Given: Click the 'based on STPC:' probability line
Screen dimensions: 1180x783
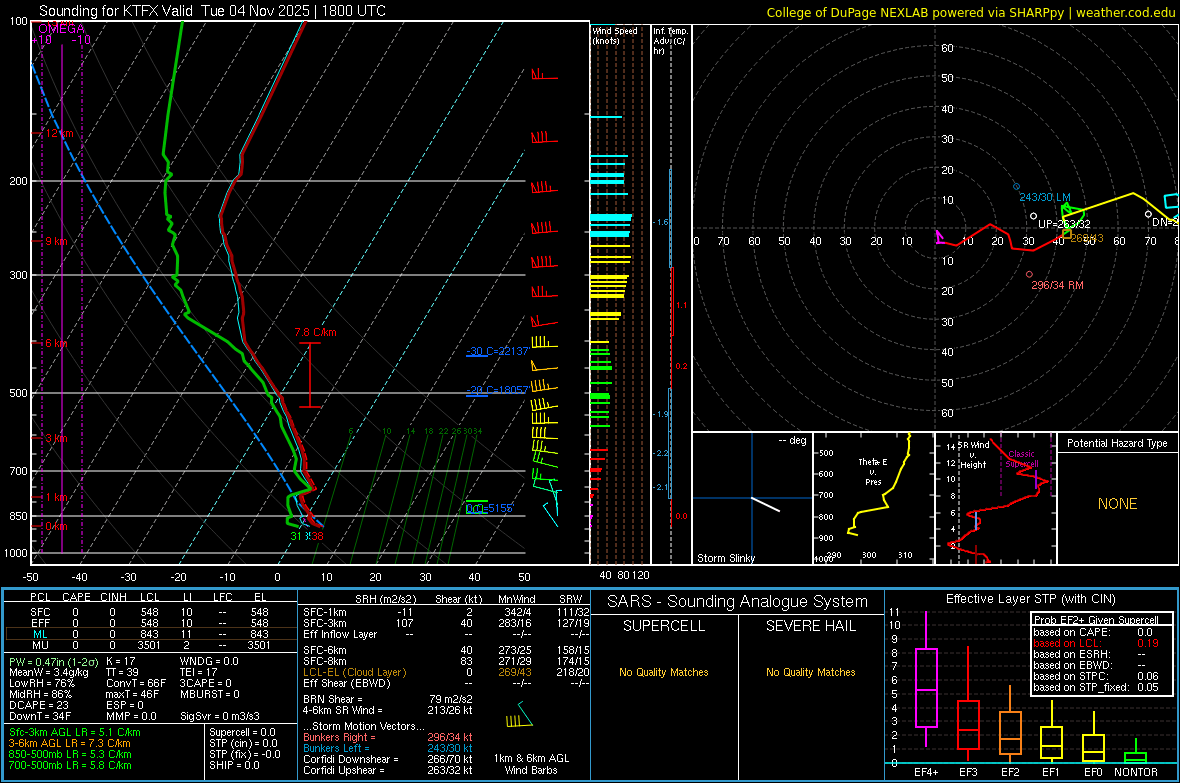Looking at the screenshot, I should tap(1096, 677).
